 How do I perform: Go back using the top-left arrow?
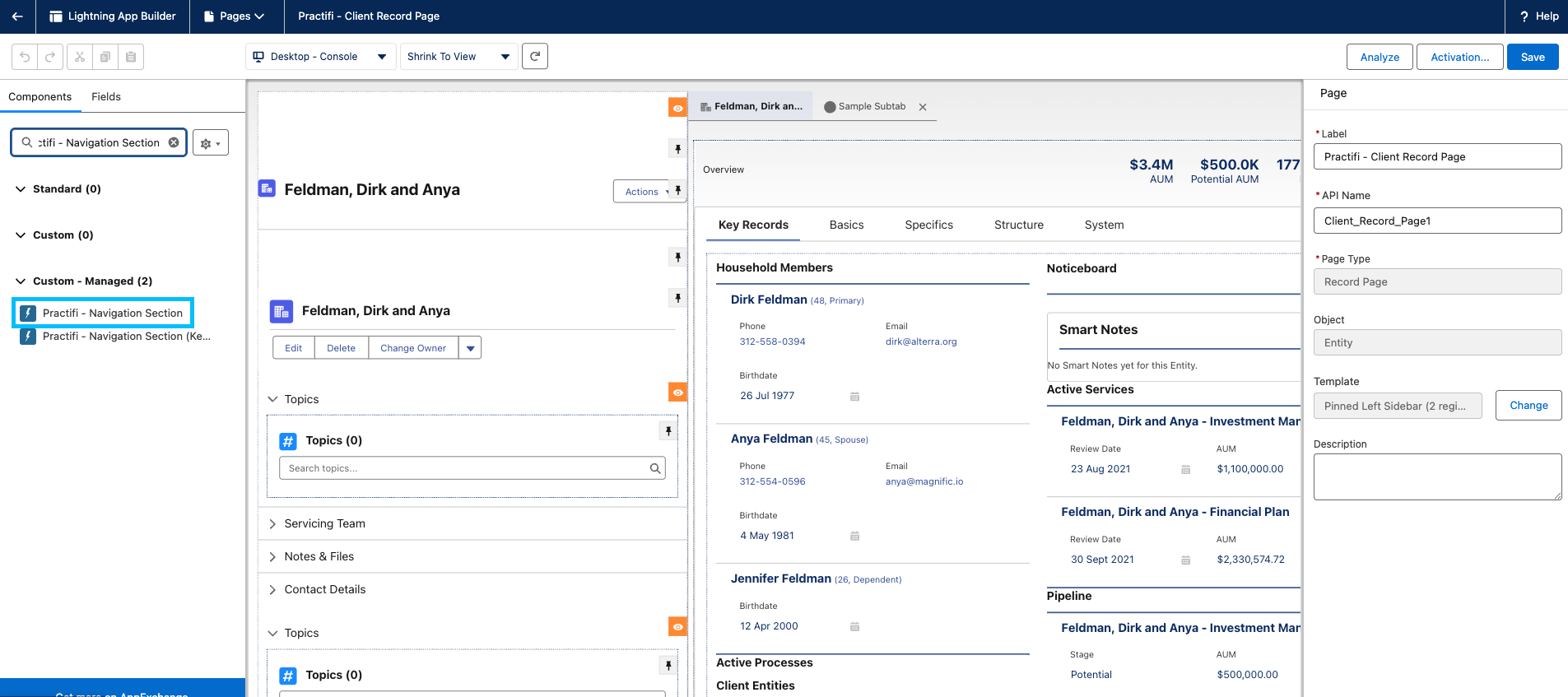(17, 16)
